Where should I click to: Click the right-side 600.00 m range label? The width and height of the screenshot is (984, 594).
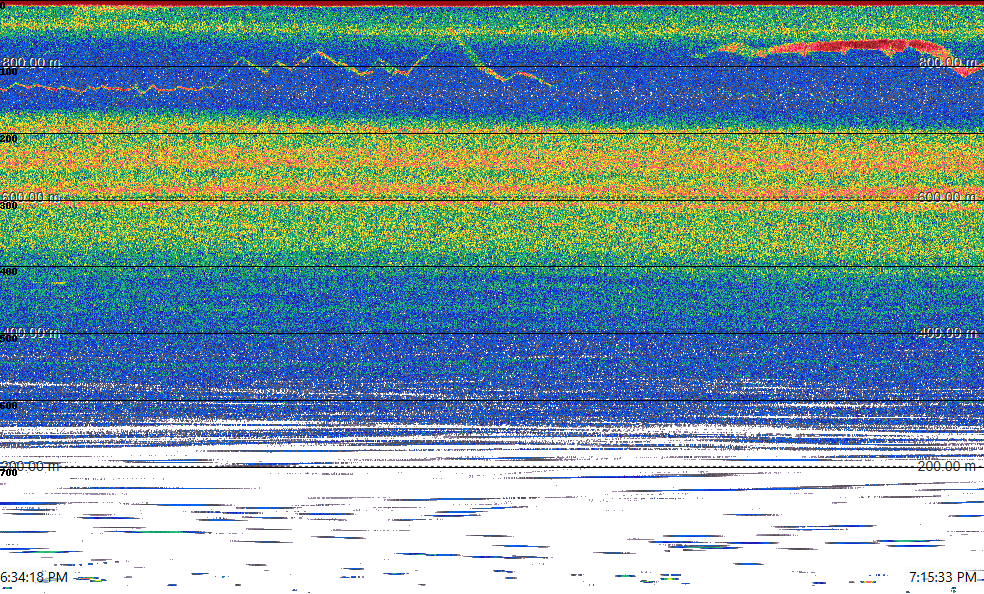pyautogui.click(x=948, y=197)
